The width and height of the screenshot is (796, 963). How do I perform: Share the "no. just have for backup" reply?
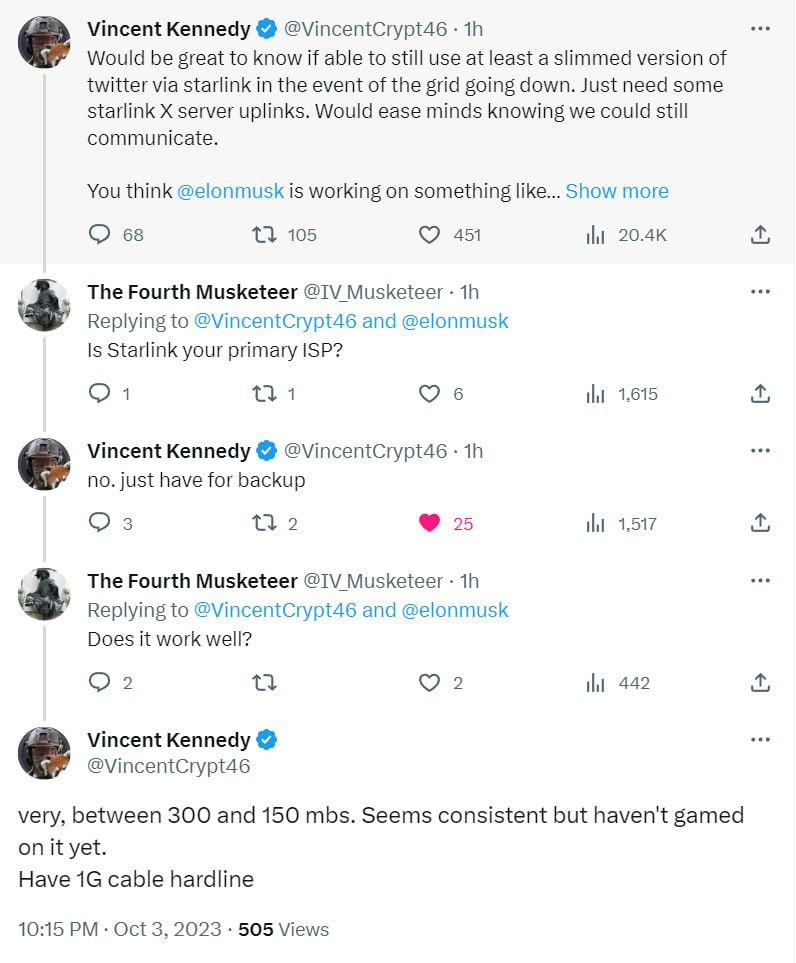[x=760, y=523]
